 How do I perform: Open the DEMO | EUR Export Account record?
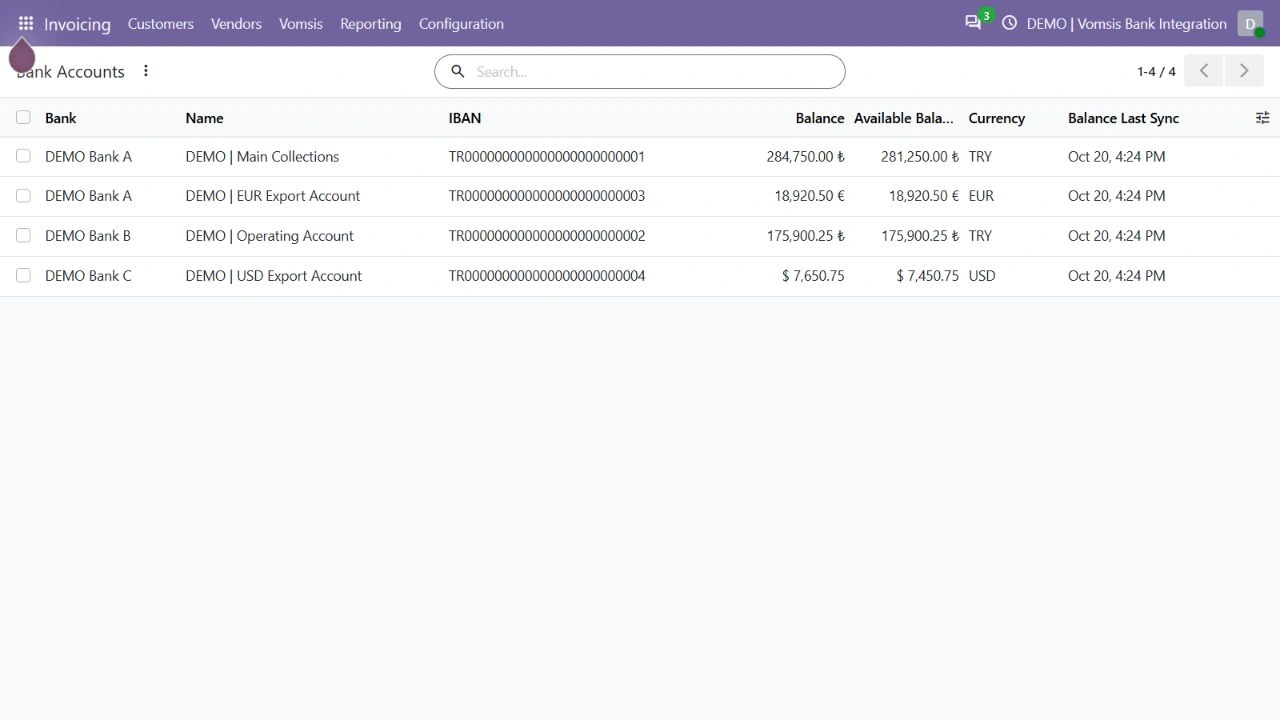click(x=273, y=196)
